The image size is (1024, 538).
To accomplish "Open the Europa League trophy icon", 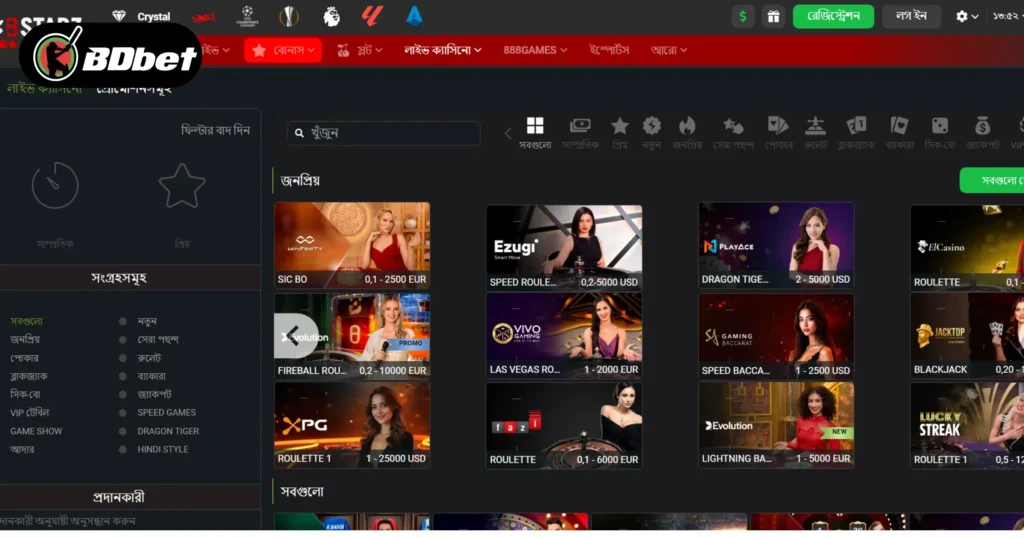I will coord(289,16).
